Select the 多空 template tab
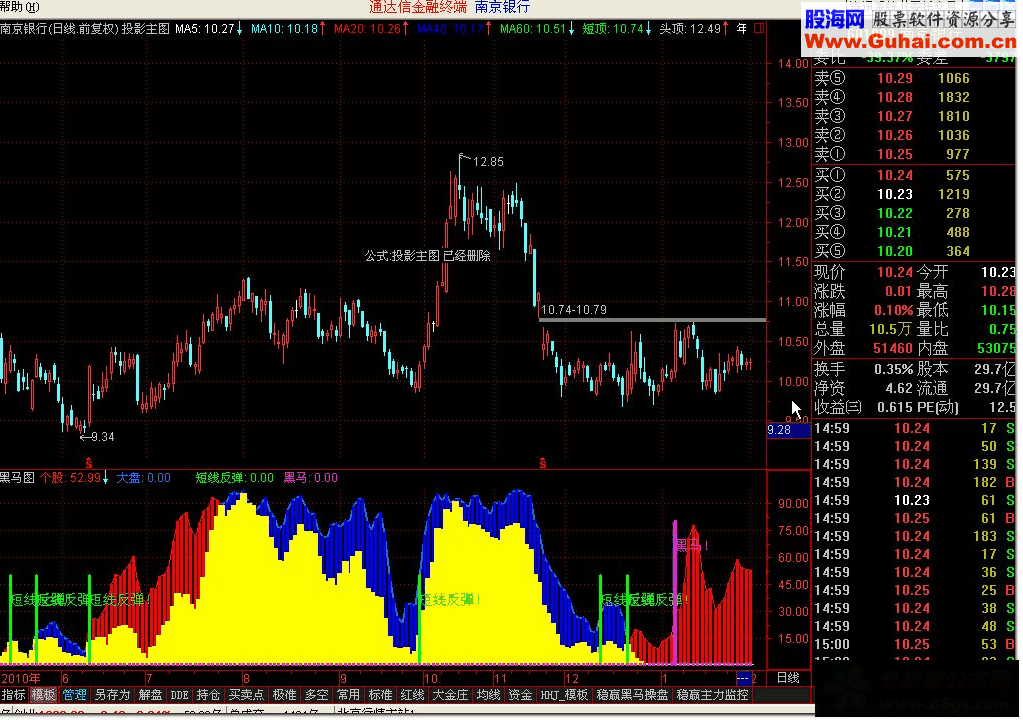Viewport: 1023px width, 720px height. click(316, 695)
